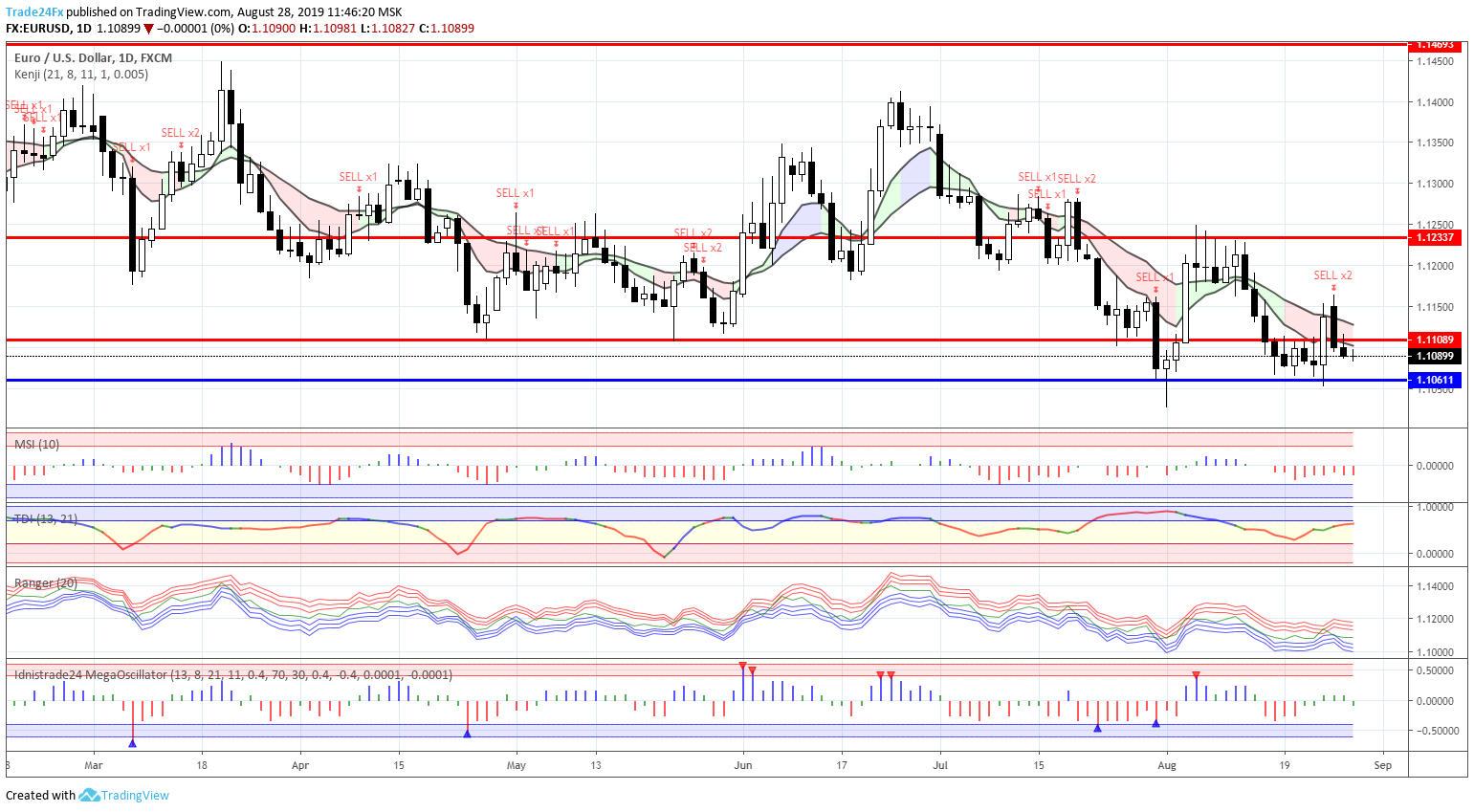Screen dimensions: 1474x812
Task: Click the 'SELL x2' label above the latest candles
Action: click(x=1332, y=275)
